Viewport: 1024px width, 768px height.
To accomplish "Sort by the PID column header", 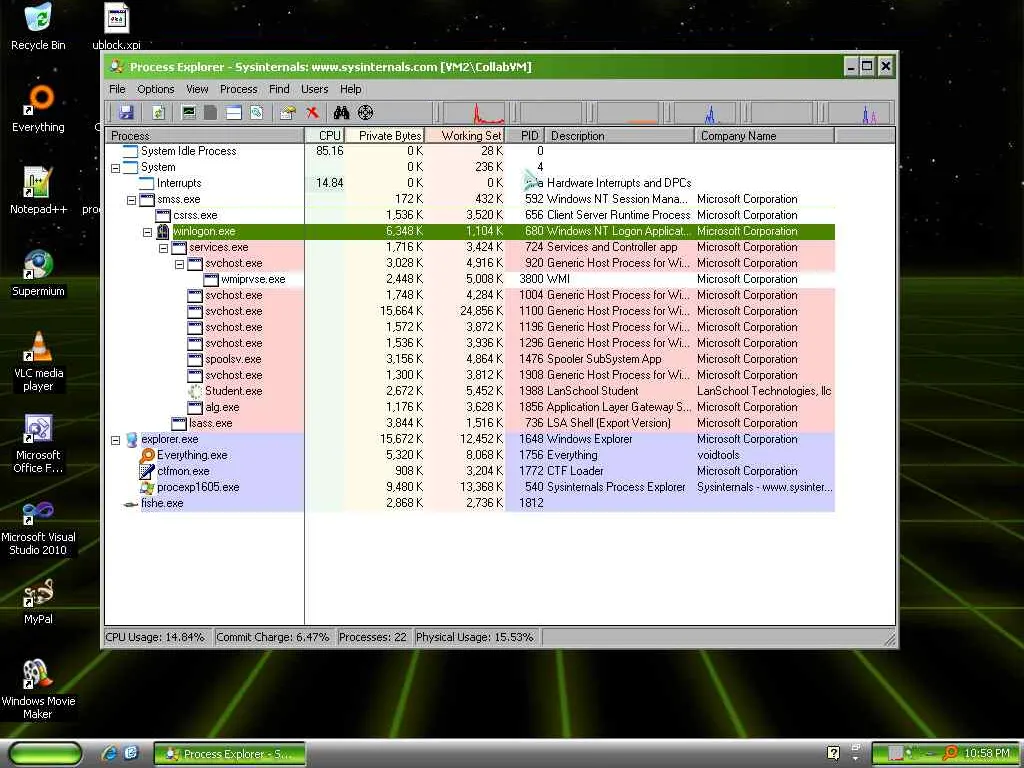I will (524, 136).
